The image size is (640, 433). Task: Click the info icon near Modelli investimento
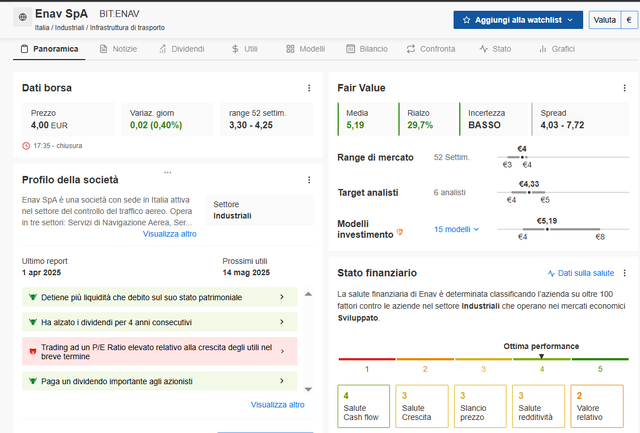[x=400, y=232]
